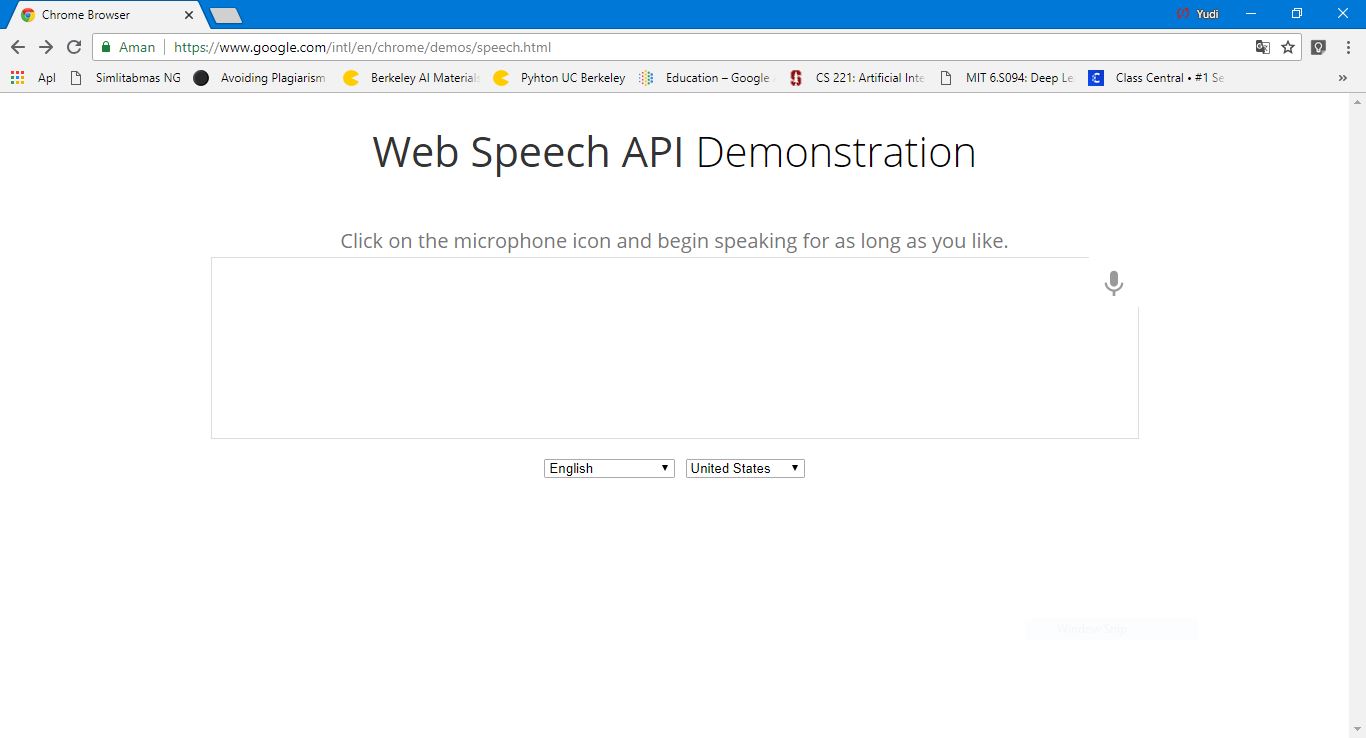Viewport: 1366px width, 738px height.
Task: Click the Web Speech API Demonstration heading
Action: coord(674,152)
